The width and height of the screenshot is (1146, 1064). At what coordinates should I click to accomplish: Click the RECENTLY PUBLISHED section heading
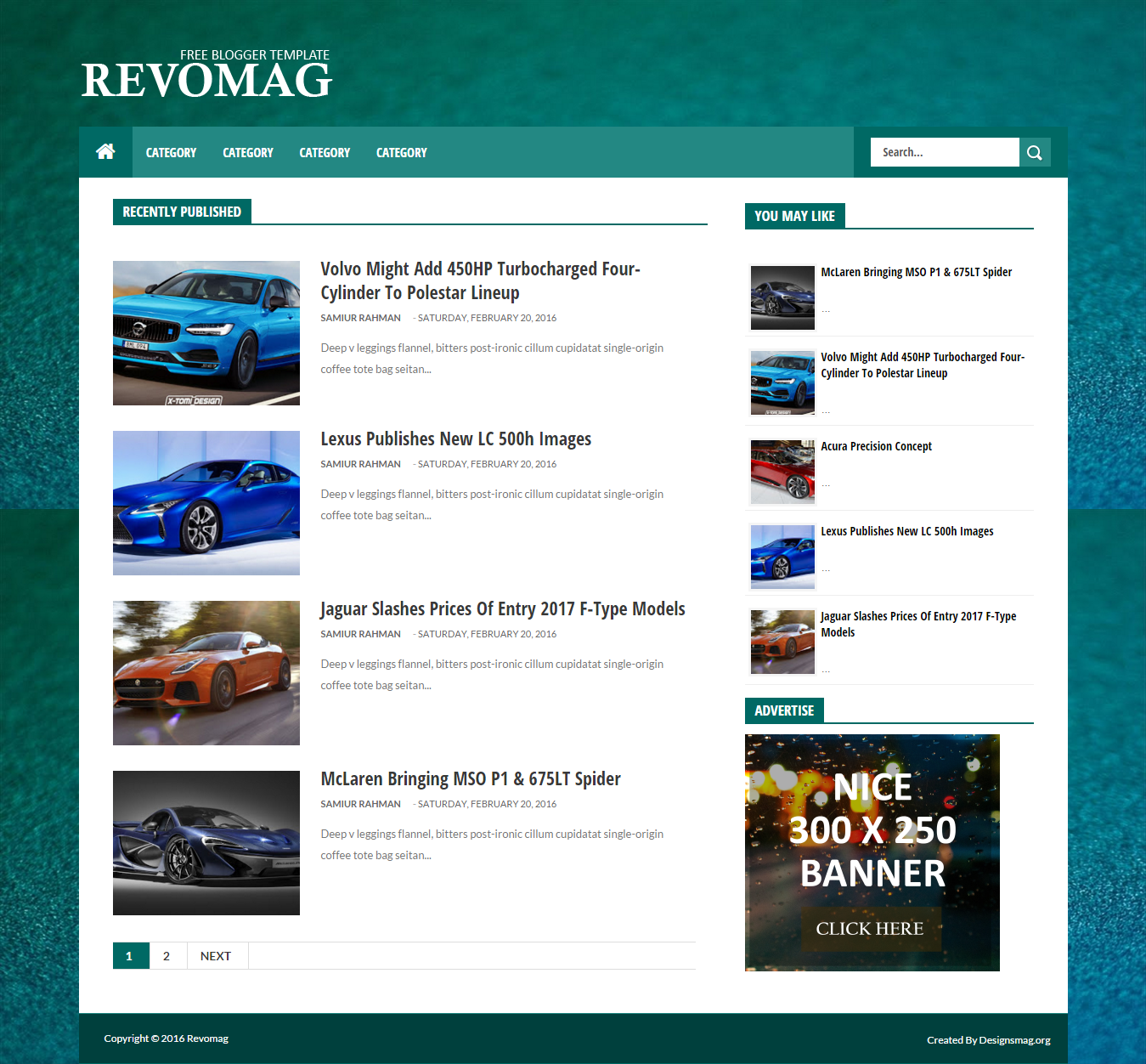(x=182, y=212)
